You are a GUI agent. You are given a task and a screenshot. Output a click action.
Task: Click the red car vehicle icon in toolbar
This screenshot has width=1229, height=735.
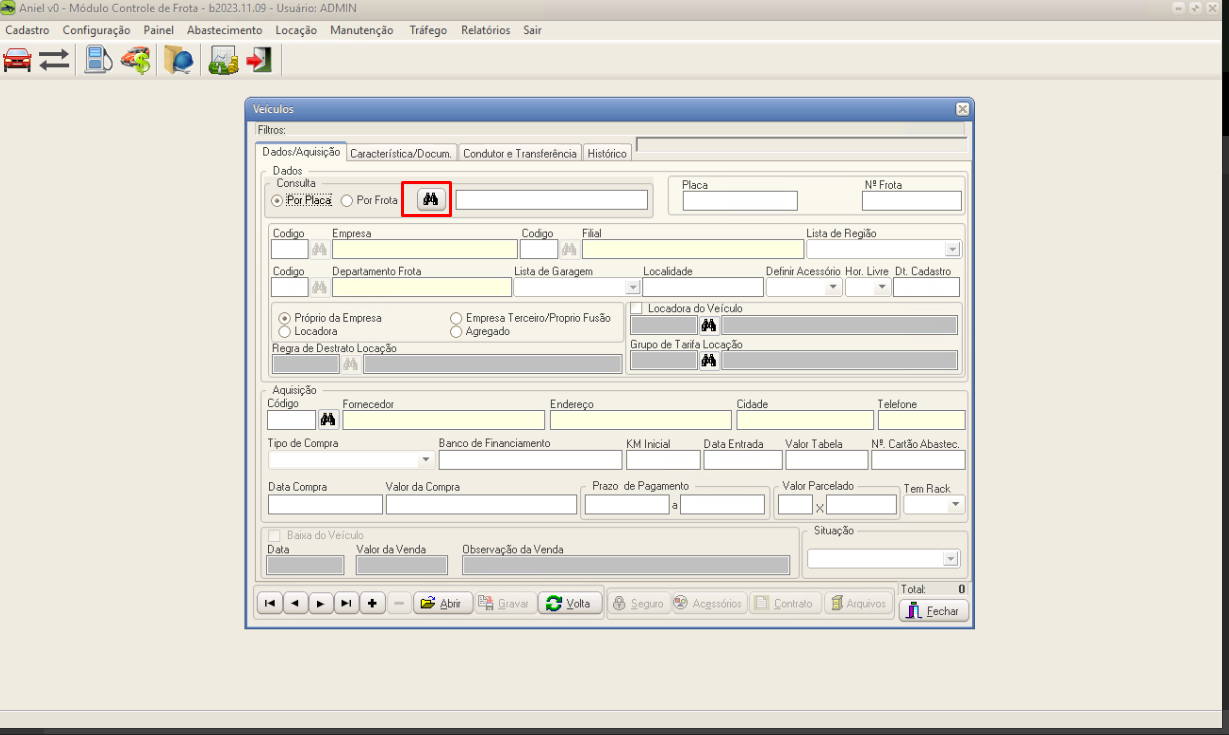pos(17,60)
